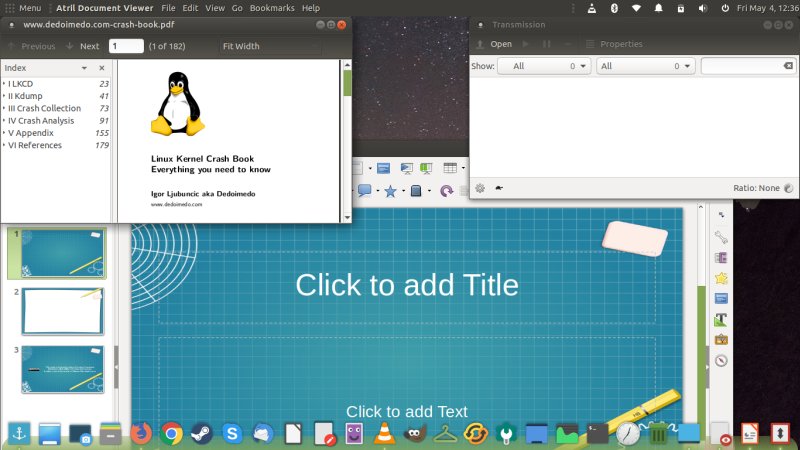Open sidebar Properties wrench icon
The width and height of the screenshot is (800, 450).
(x=721, y=237)
